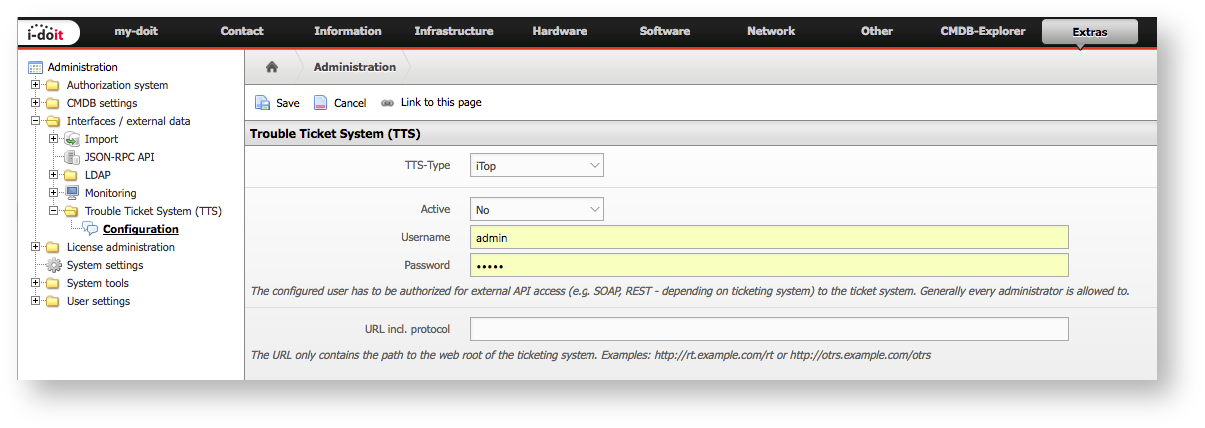Viewport: 1205px width, 428px height.
Task: Expand the Import node
Action: click(x=54, y=139)
